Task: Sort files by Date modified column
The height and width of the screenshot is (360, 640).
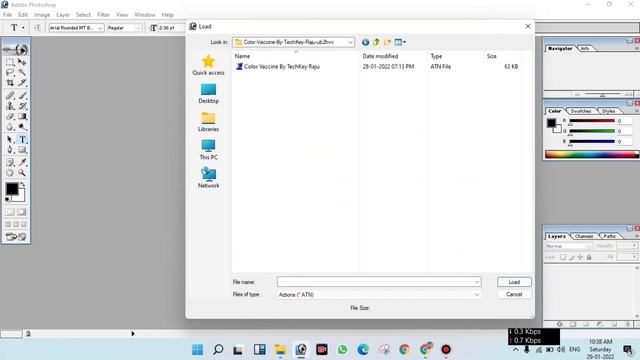Action: tap(380, 56)
